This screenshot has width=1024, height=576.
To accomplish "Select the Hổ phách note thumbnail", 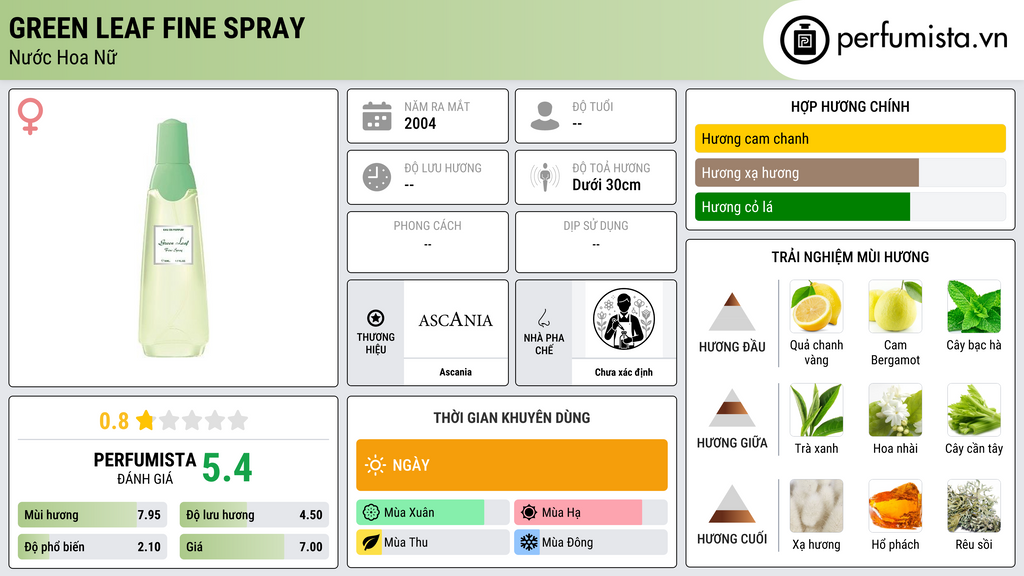I will point(895,506).
